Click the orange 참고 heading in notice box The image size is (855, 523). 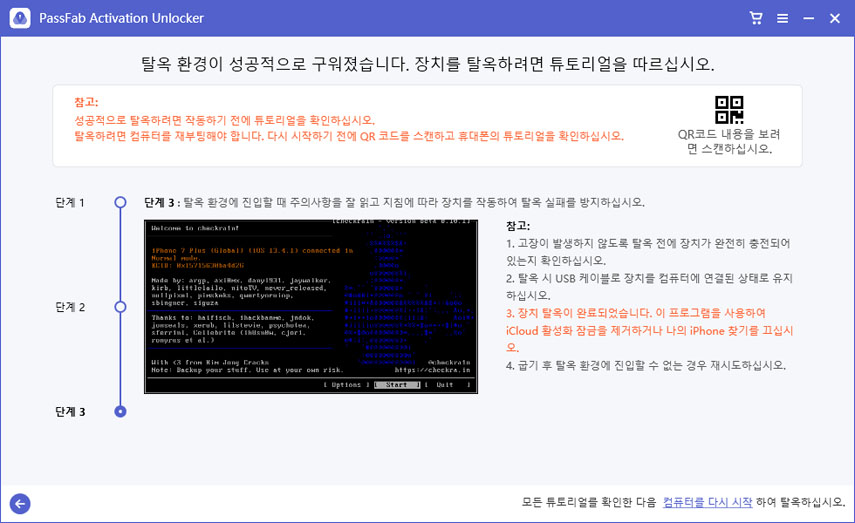pyautogui.click(x=86, y=102)
